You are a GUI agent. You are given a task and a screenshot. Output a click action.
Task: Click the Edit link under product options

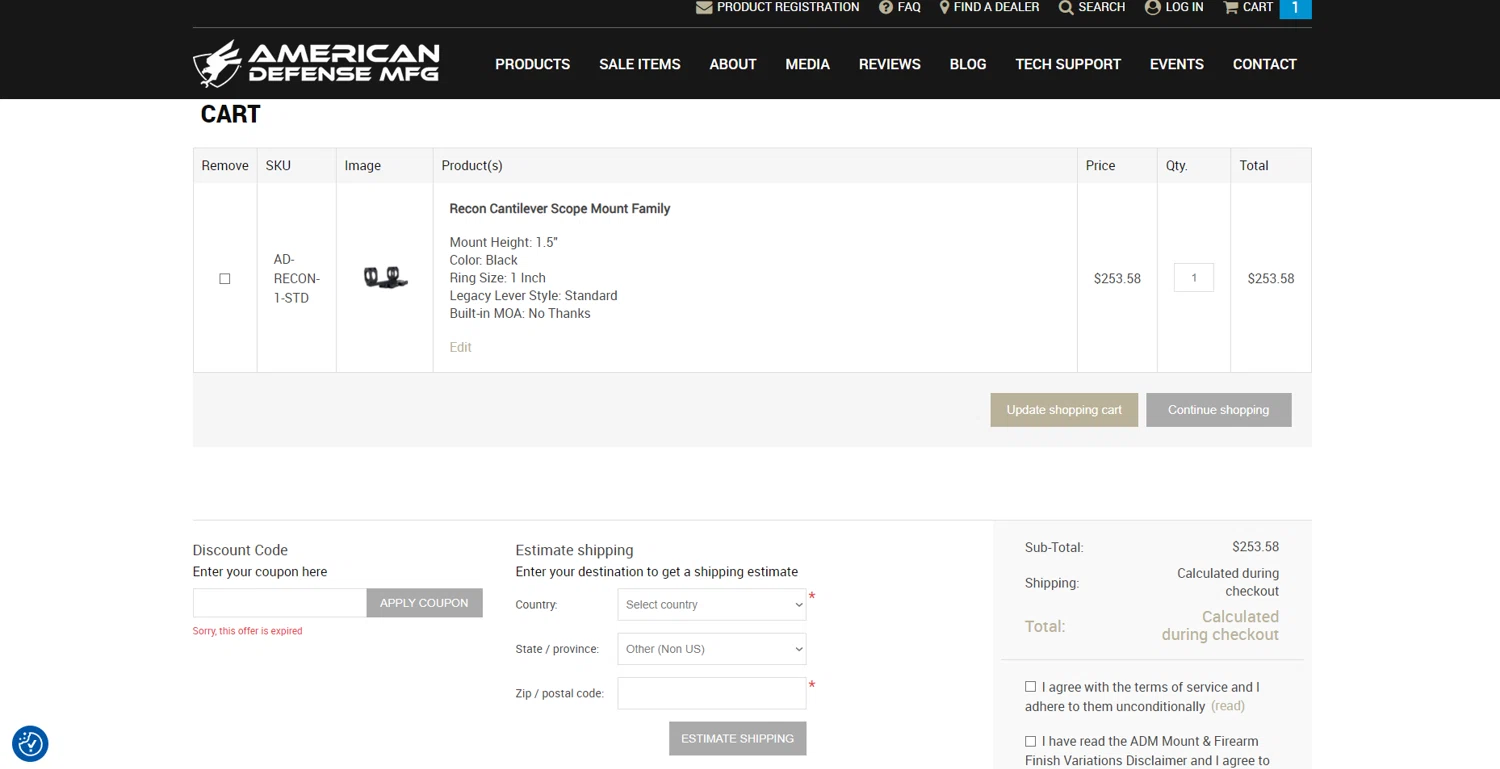tap(460, 347)
